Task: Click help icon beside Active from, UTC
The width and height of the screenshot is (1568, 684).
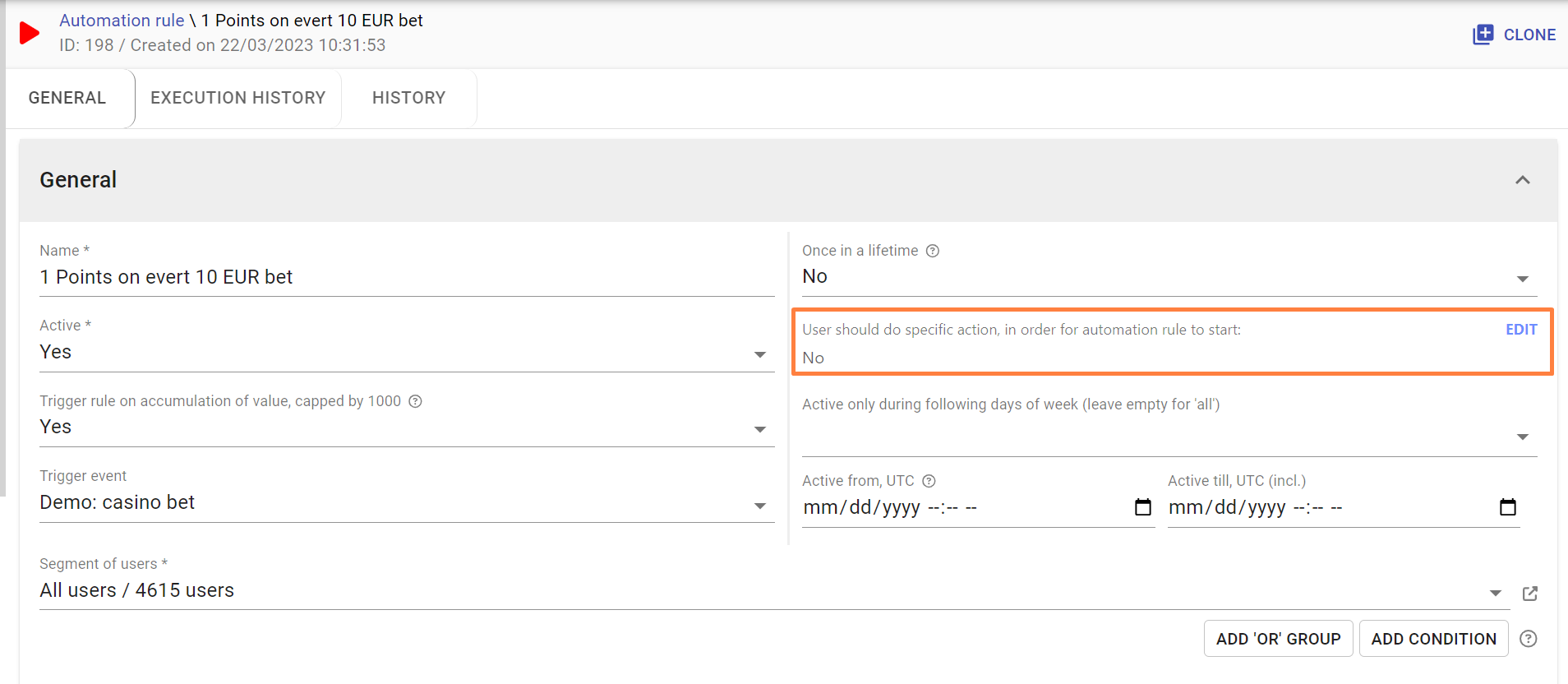Action: [x=929, y=481]
